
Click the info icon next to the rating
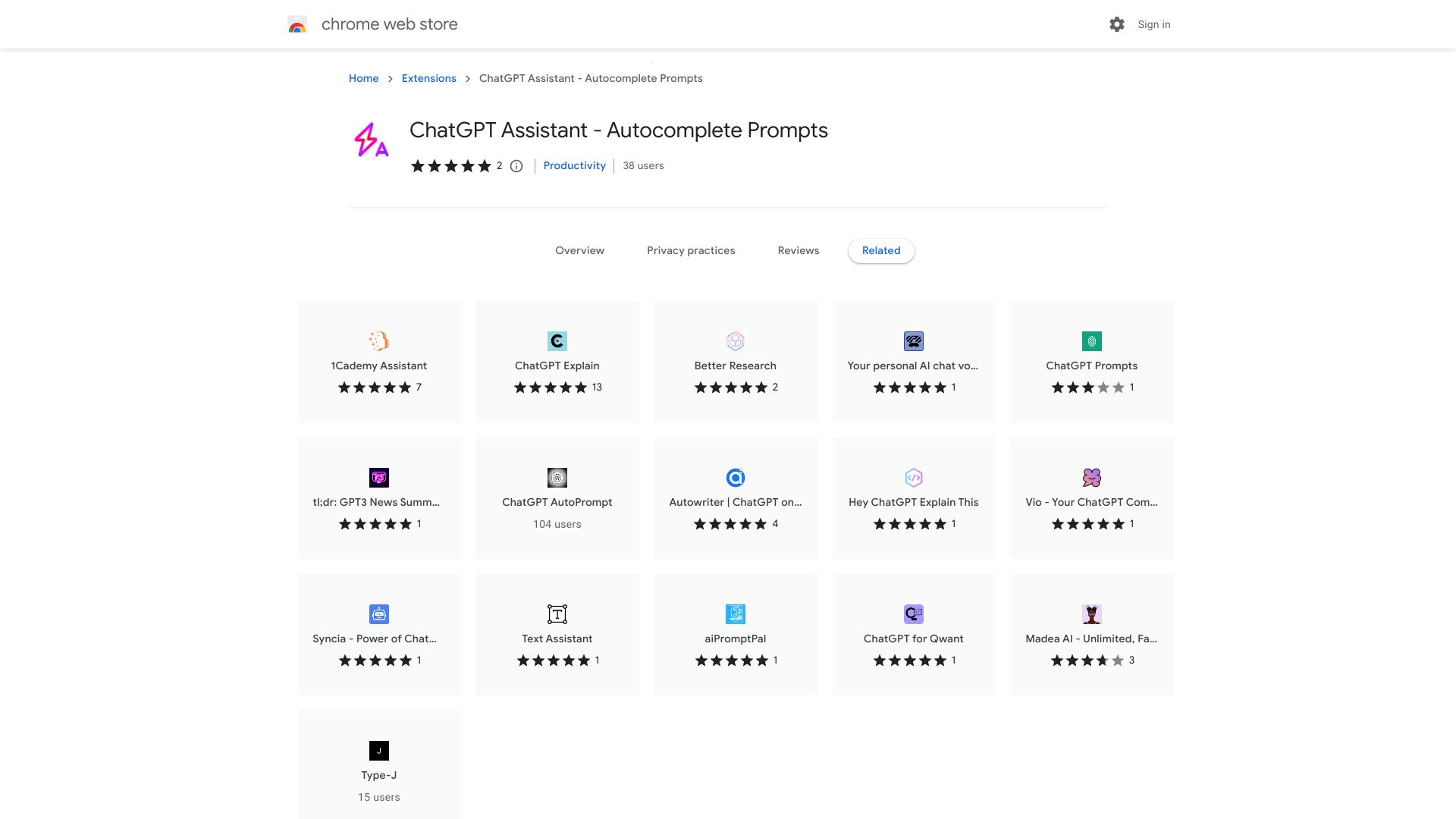(516, 166)
